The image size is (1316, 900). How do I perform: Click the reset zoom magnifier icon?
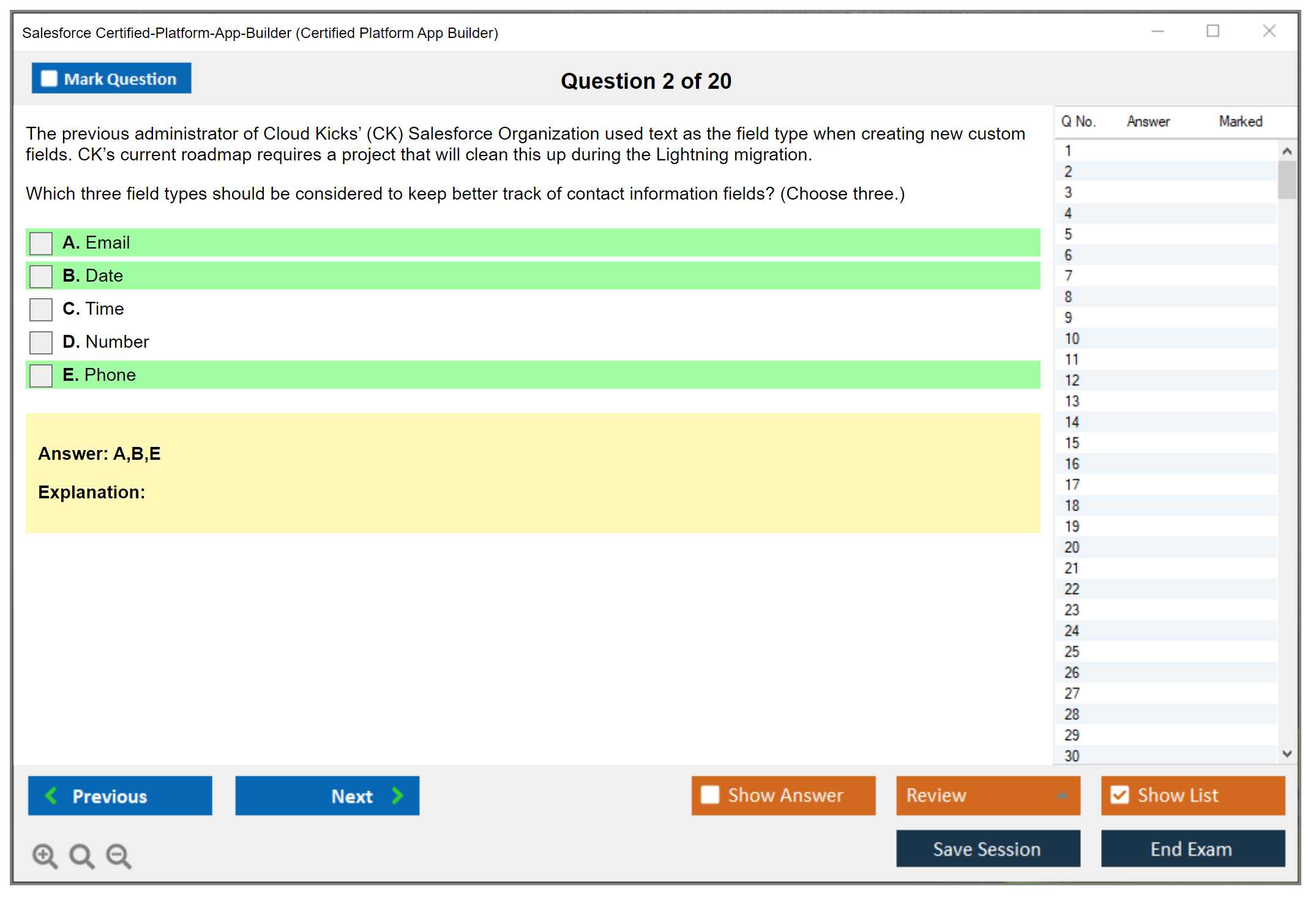coord(81,855)
